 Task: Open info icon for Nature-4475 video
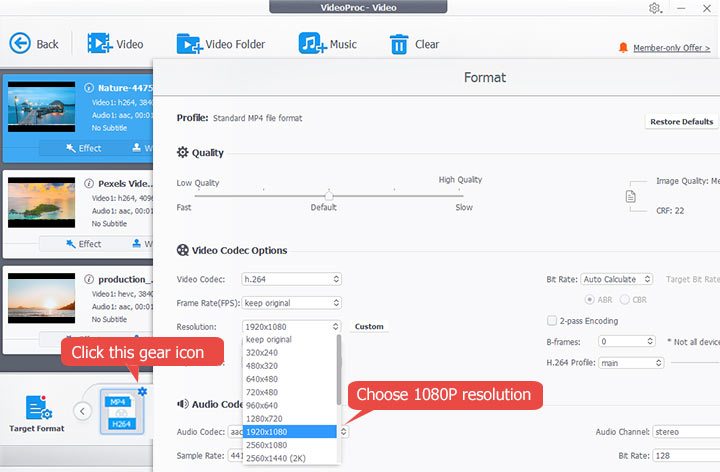89,88
